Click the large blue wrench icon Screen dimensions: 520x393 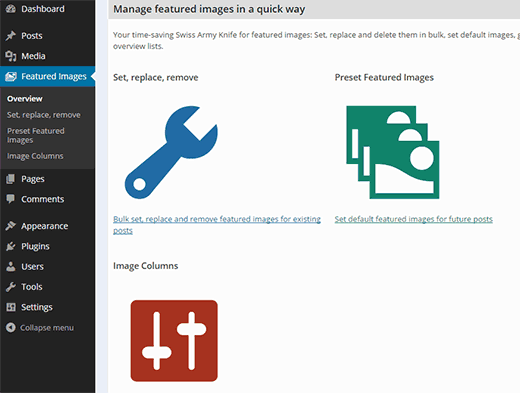171,152
